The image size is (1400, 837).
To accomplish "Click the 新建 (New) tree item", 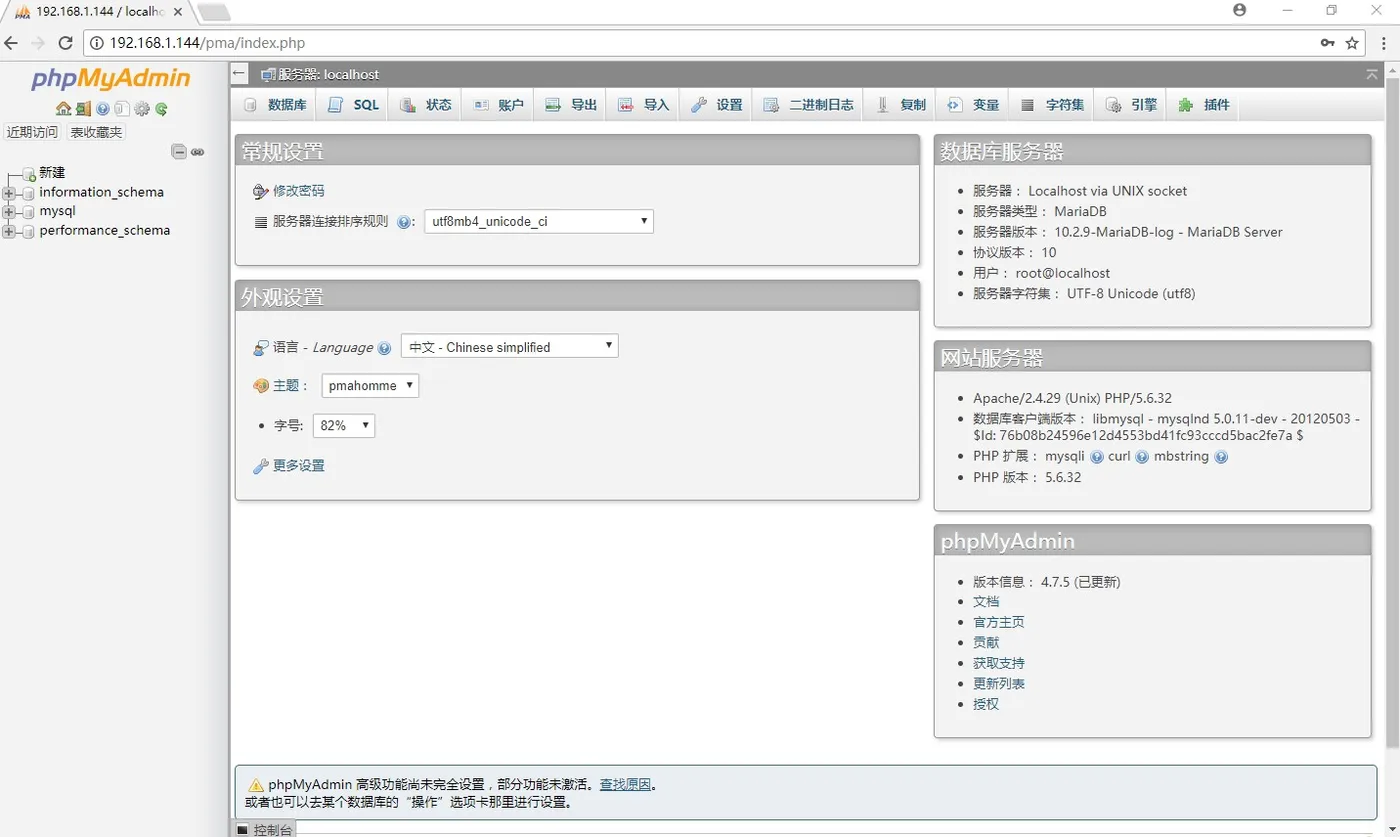I will (52, 173).
